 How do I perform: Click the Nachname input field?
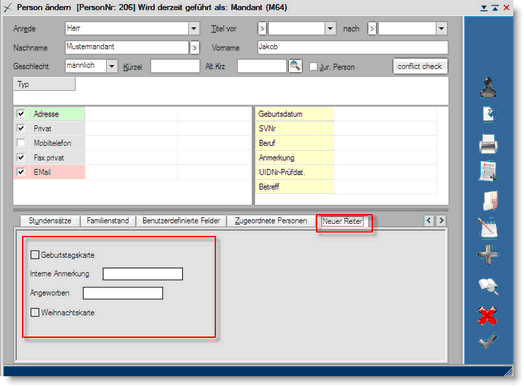(127, 47)
